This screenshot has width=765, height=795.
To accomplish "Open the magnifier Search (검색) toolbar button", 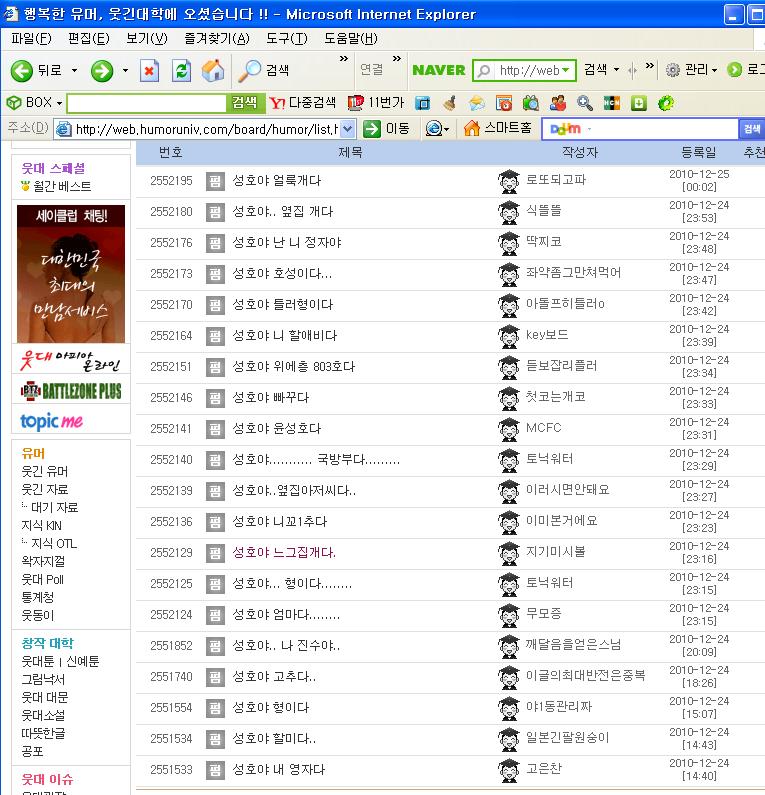I will point(248,70).
